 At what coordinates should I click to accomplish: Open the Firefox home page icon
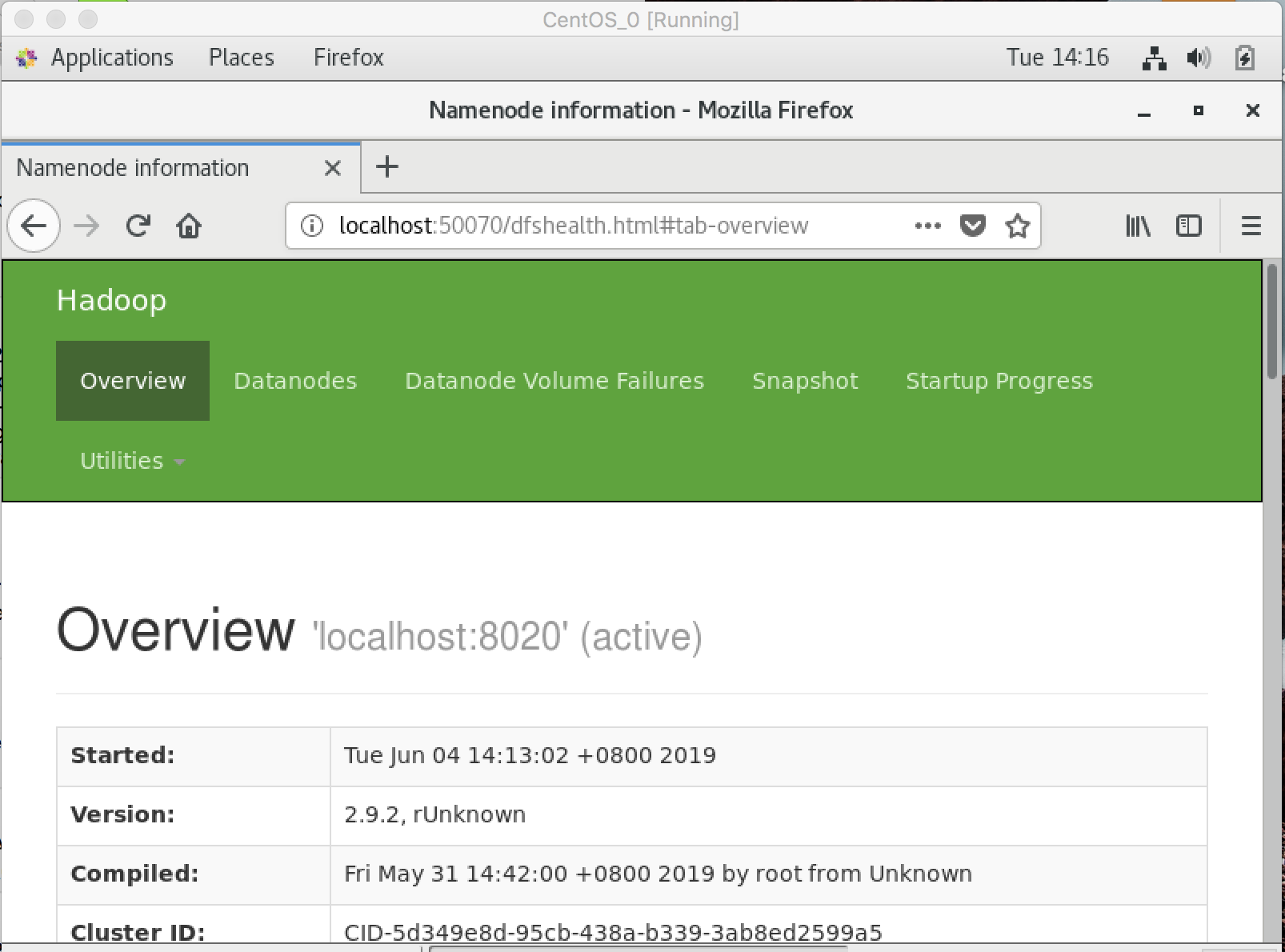coord(189,226)
